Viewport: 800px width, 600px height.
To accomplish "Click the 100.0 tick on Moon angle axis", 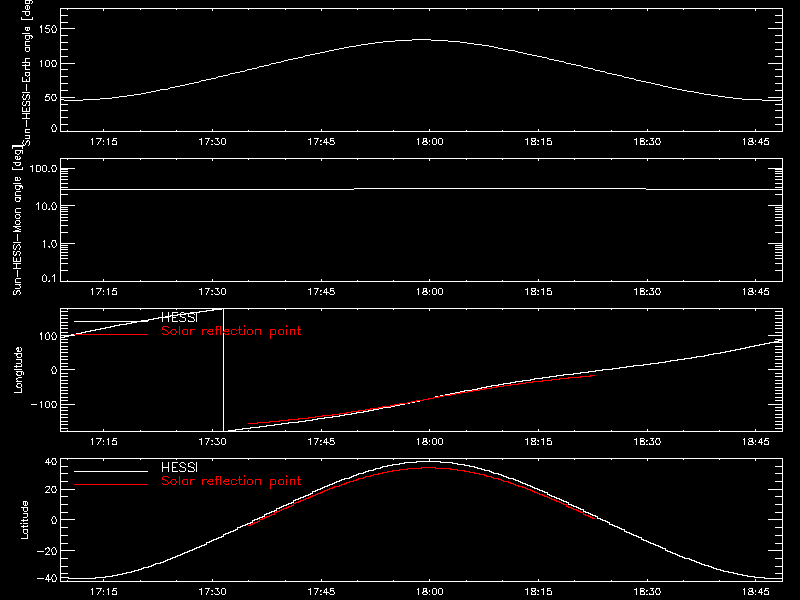I will coord(43,169).
